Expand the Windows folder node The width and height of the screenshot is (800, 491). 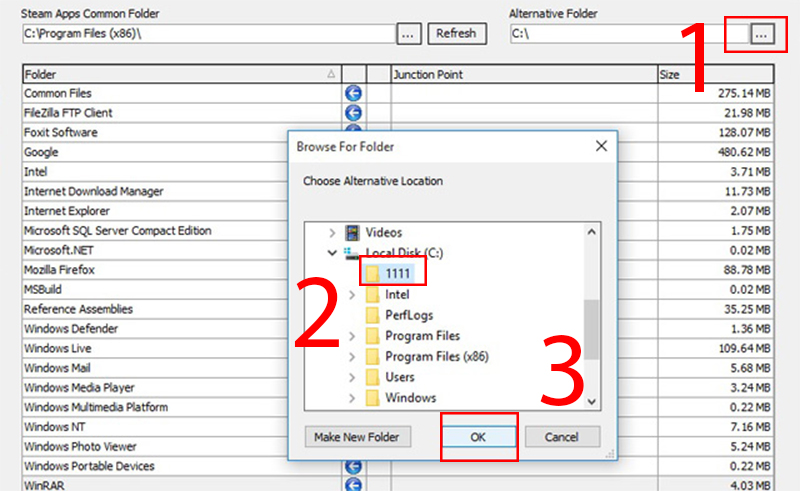click(x=352, y=398)
